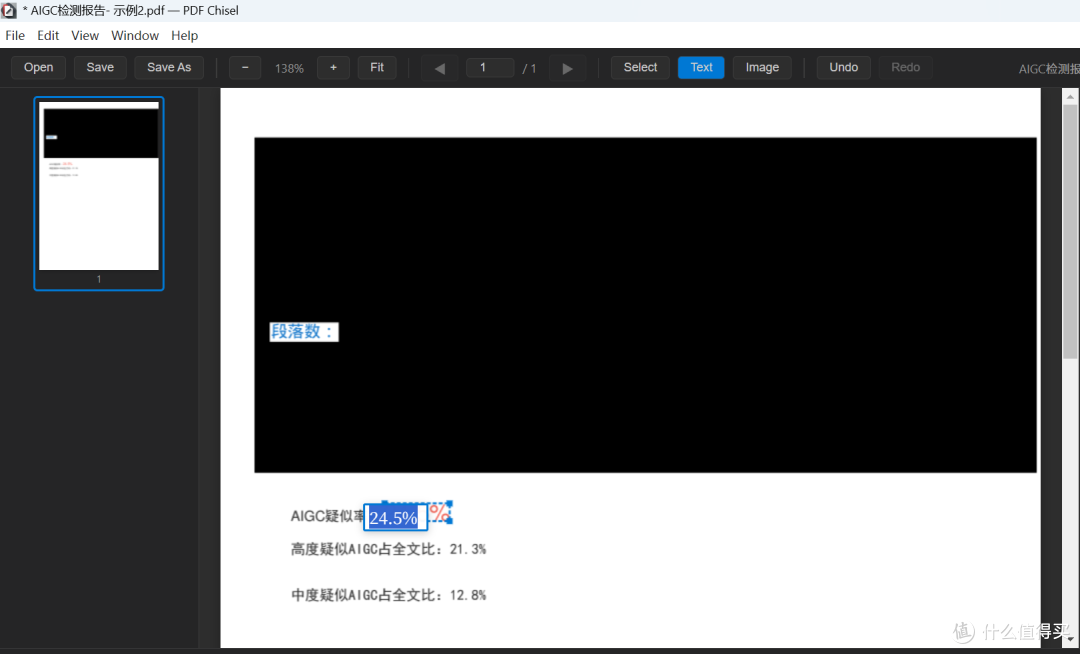This screenshot has height=654, width=1080.
Task: Open the Window menu
Action: coord(135,36)
